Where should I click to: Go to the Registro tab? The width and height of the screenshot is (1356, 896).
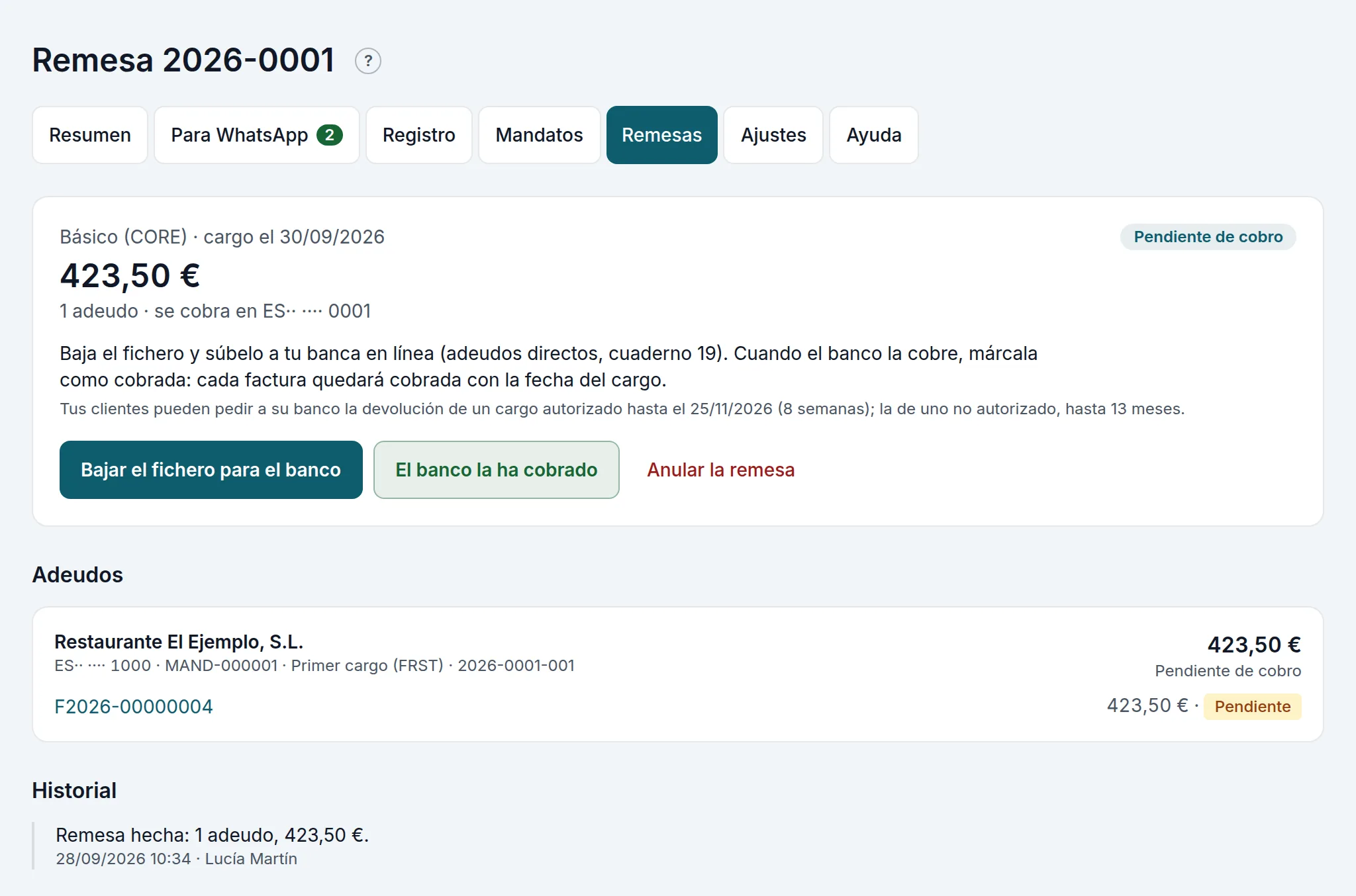pyautogui.click(x=419, y=135)
